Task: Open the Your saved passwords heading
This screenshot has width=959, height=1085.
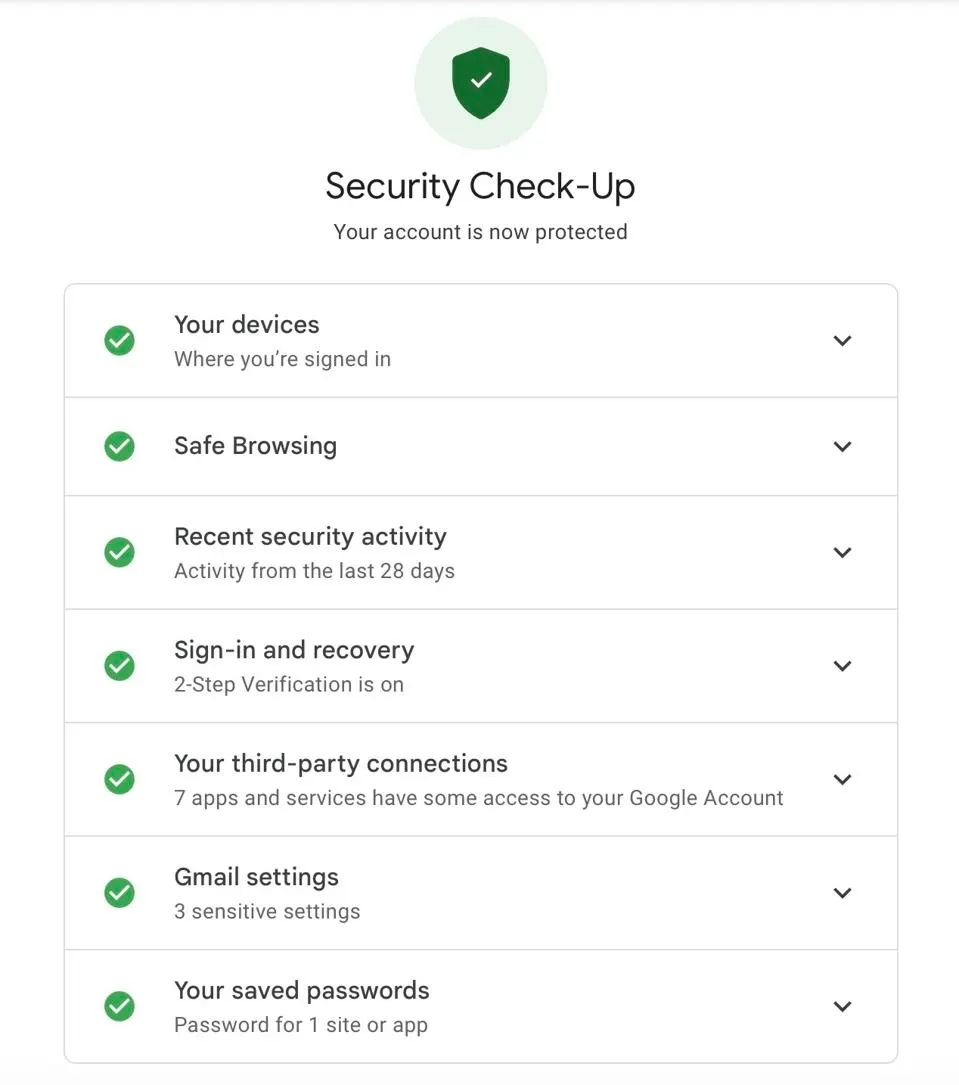Action: coord(301,990)
